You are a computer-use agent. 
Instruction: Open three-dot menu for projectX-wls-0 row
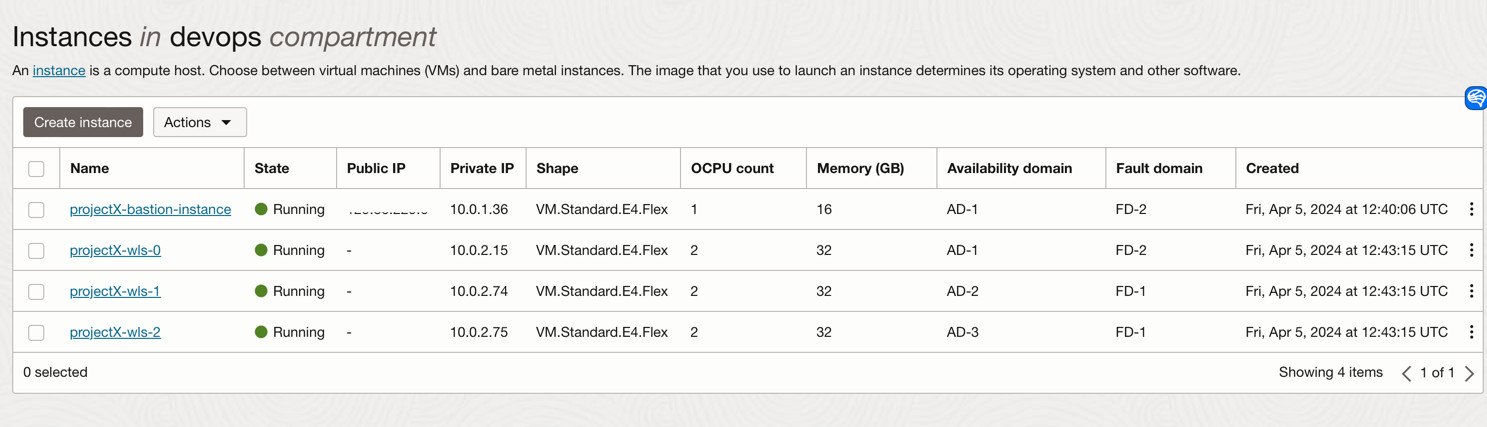[1471, 250]
